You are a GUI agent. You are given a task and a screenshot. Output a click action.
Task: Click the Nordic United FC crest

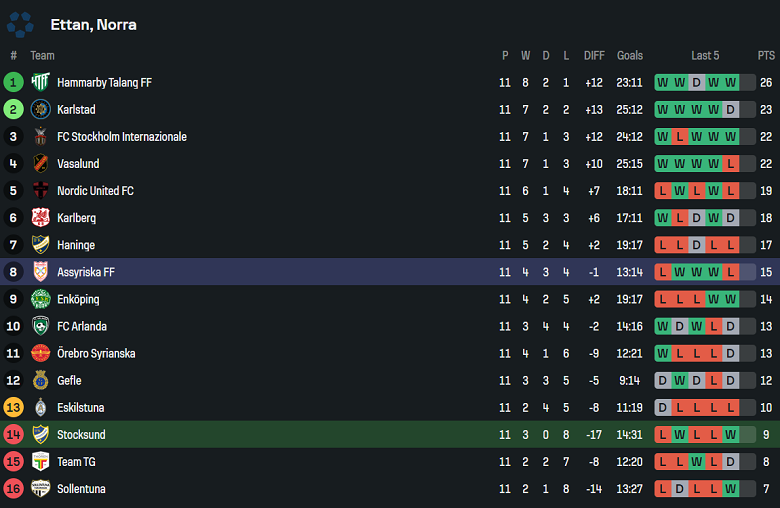[x=40, y=191]
